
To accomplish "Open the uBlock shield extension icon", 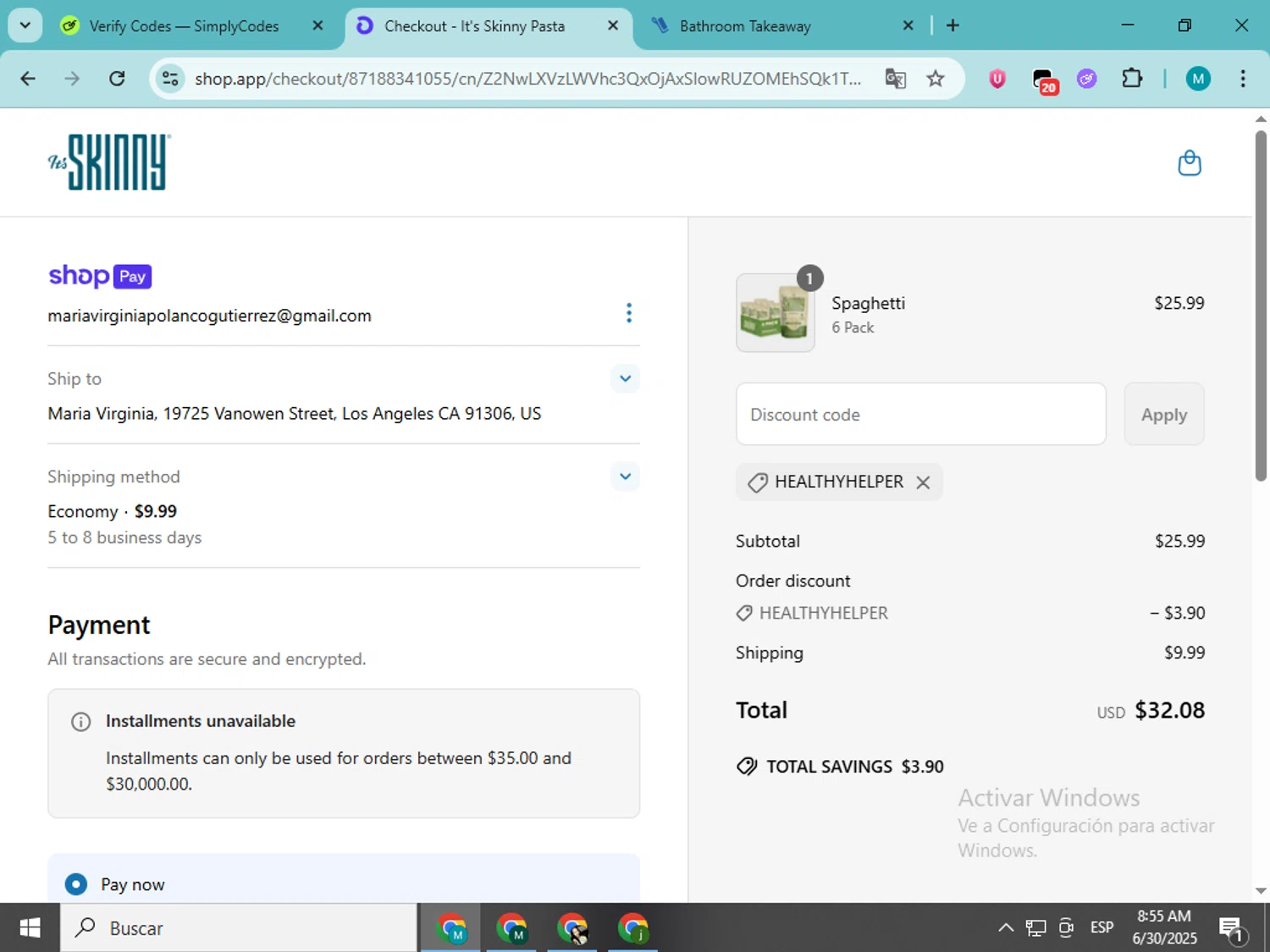I will (997, 79).
